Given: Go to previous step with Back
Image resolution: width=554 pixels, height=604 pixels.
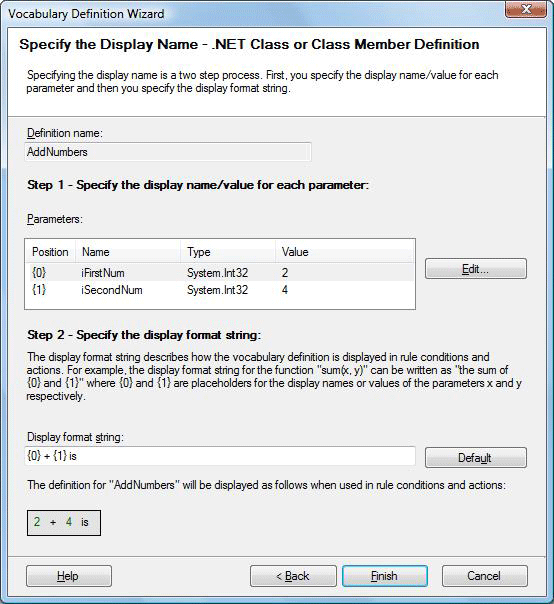Looking at the screenshot, I should 293,576.
